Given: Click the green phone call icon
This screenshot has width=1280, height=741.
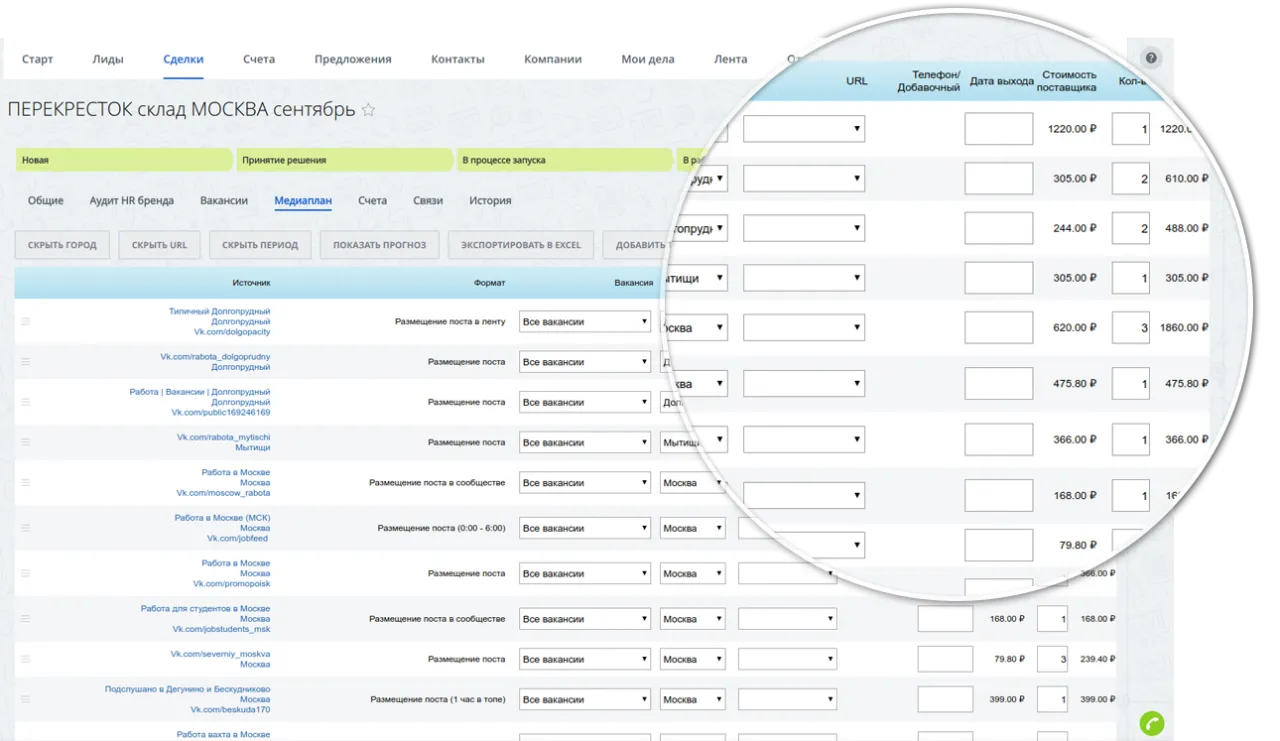Looking at the screenshot, I should pyautogui.click(x=1152, y=723).
